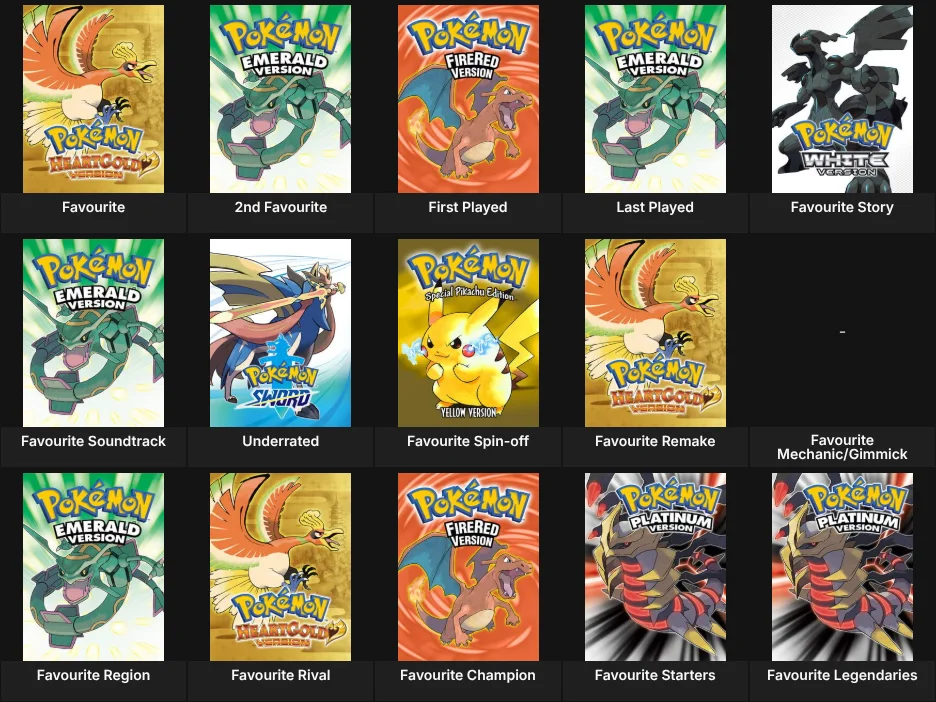Screen dimensions: 936x702
Task: Open the FireRed cover above Favourite Champion
Action: pyautogui.click(x=468, y=567)
